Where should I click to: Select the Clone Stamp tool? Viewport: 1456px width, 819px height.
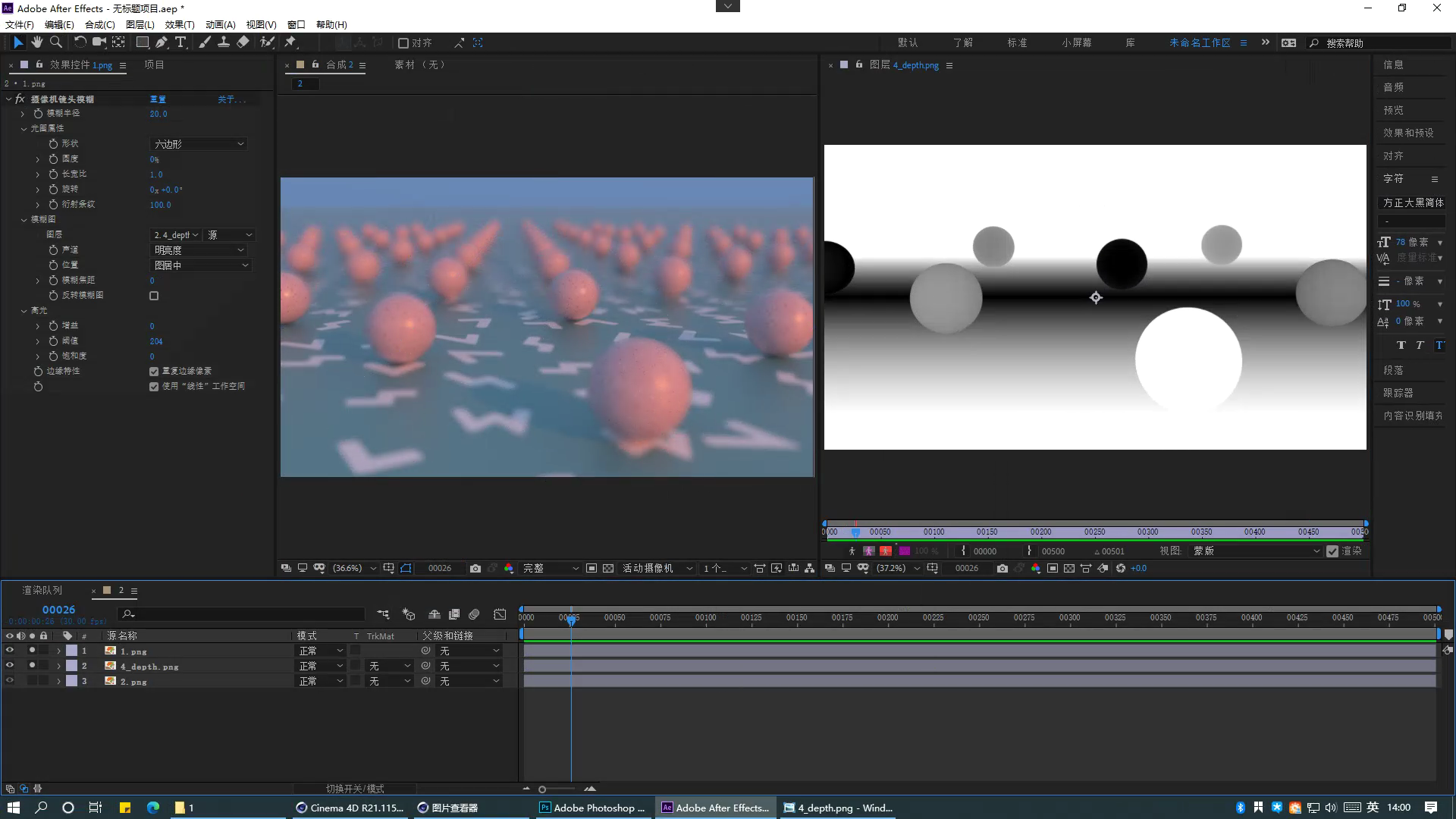224,42
